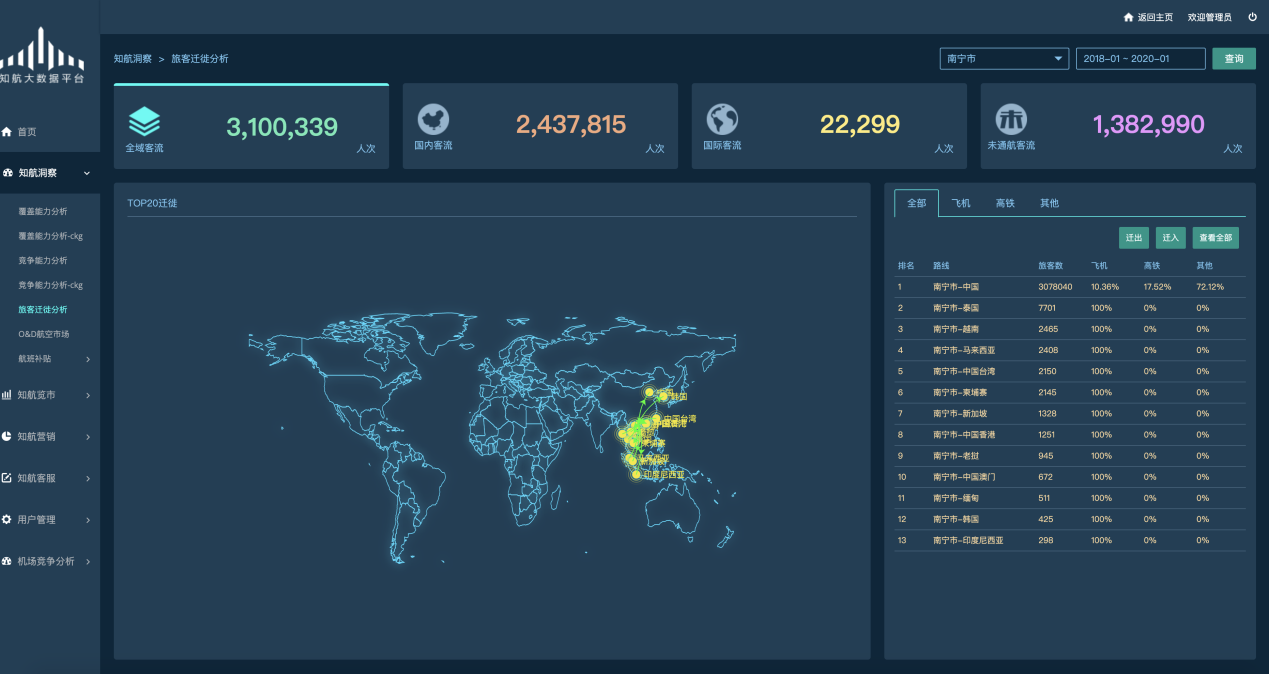Screen dimensions: 1269x674
Task: Click the home icon beside 返回主页
Action: [1129, 17]
